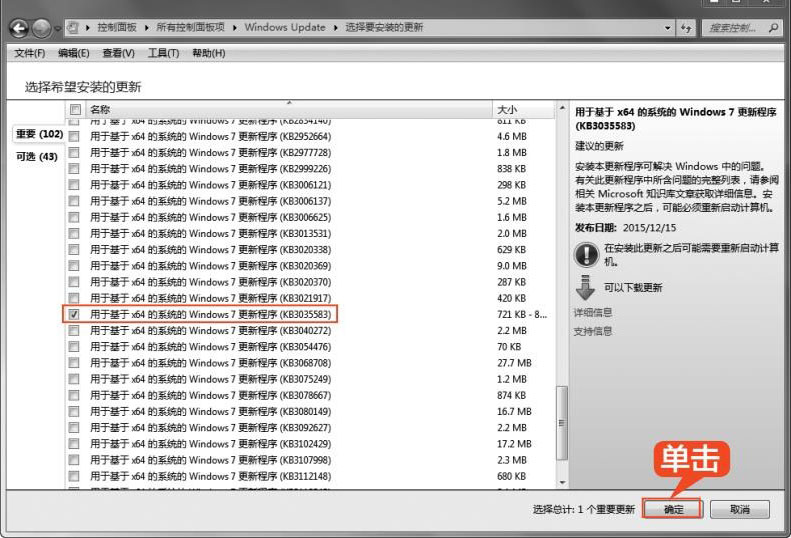791x538 pixels.
Task: Select the update row KB3006137
Action: tap(310, 201)
